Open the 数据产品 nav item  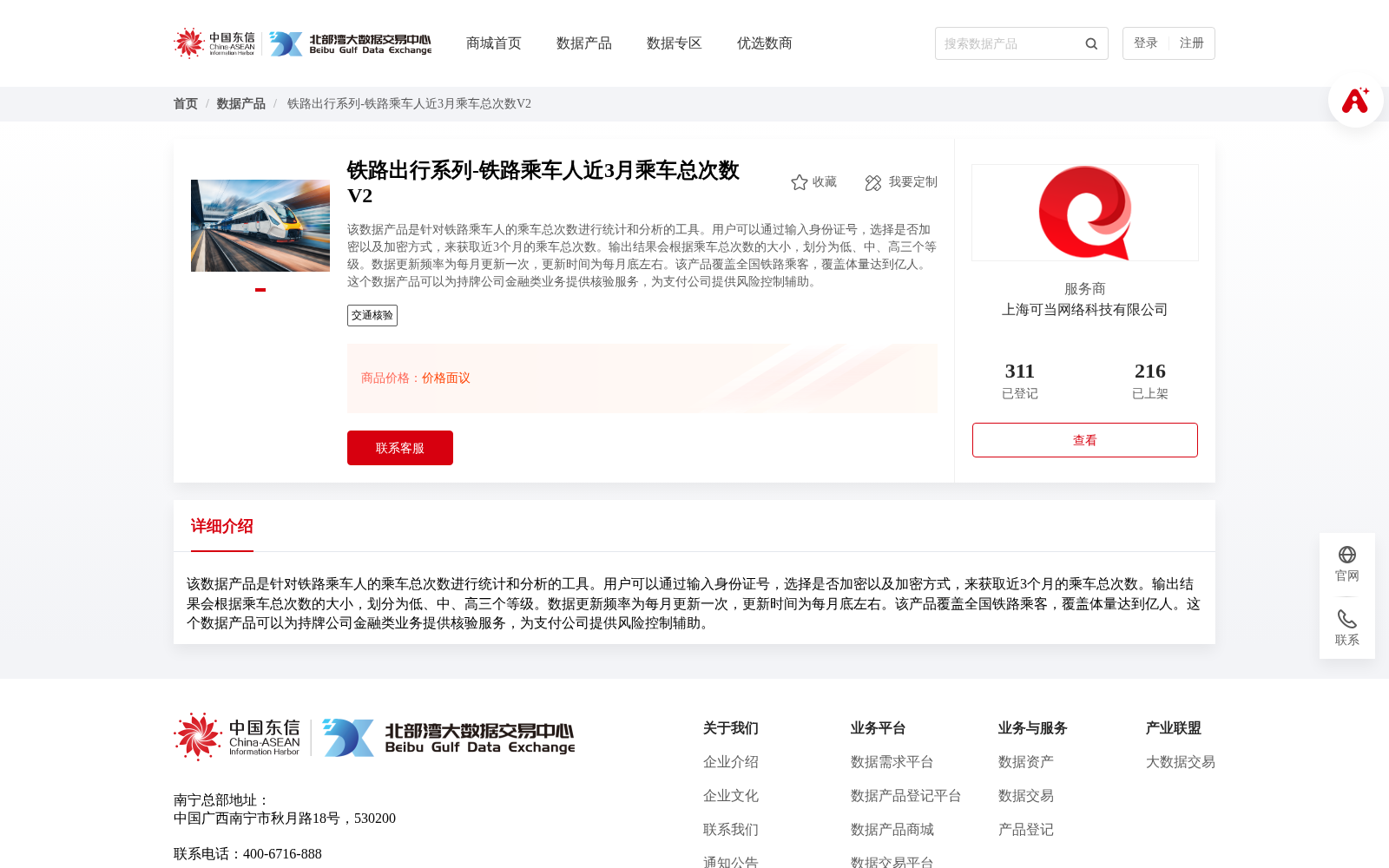click(584, 43)
